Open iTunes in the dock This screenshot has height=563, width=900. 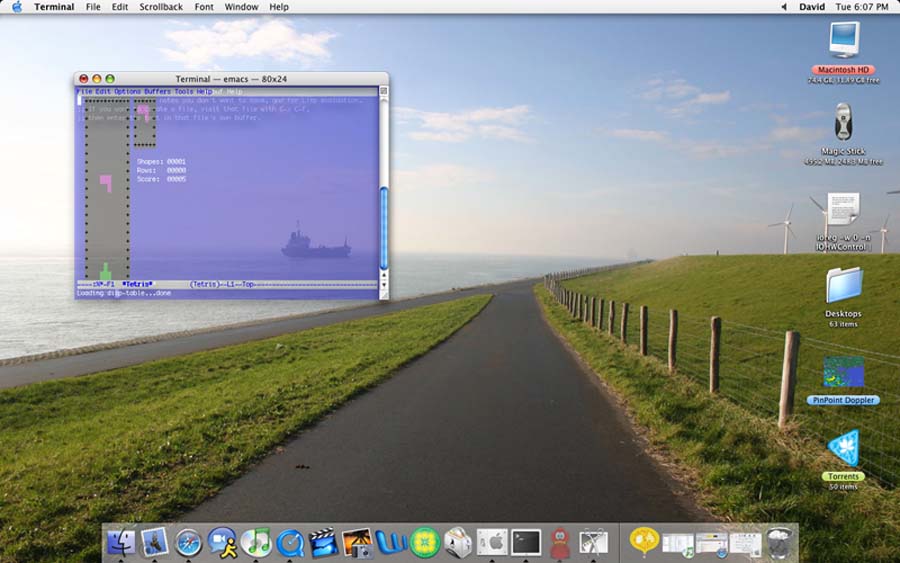pos(256,542)
